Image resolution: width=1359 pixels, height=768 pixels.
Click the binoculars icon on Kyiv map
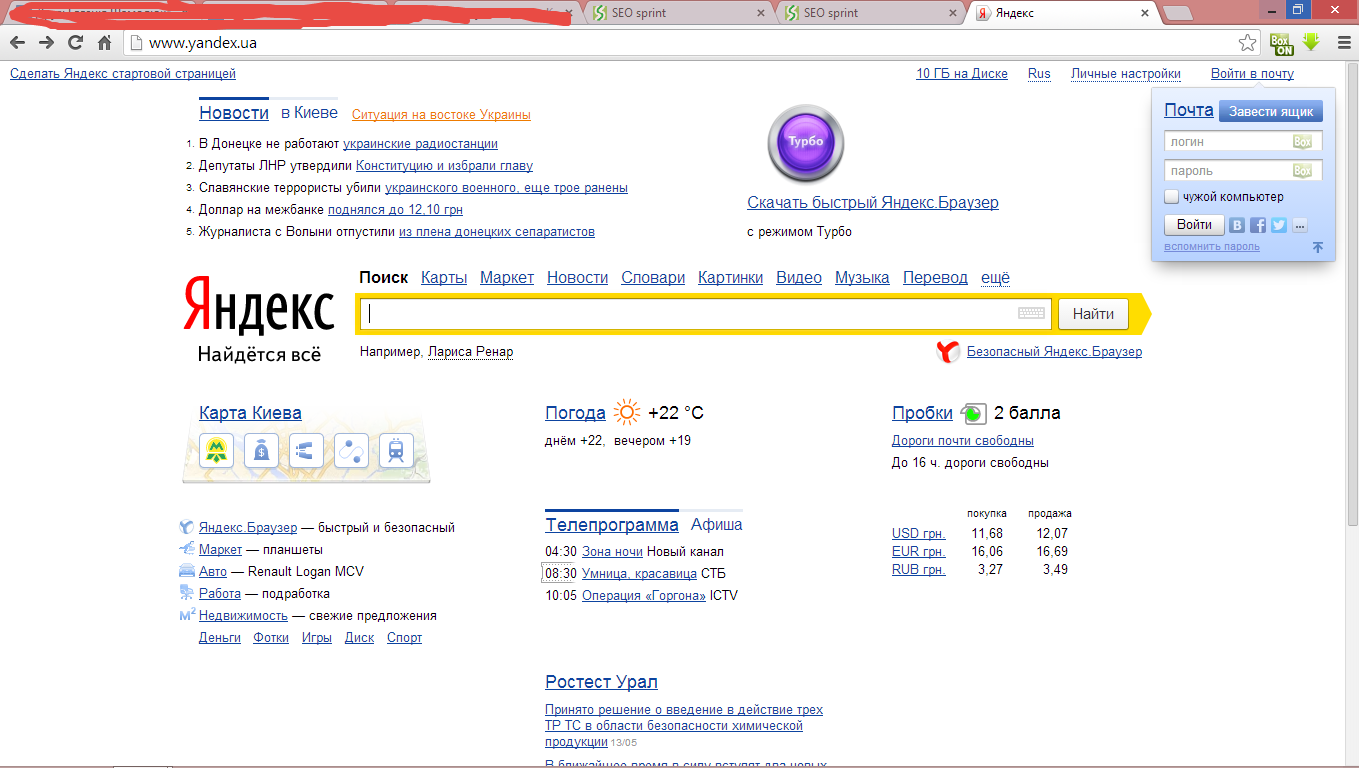coord(306,450)
